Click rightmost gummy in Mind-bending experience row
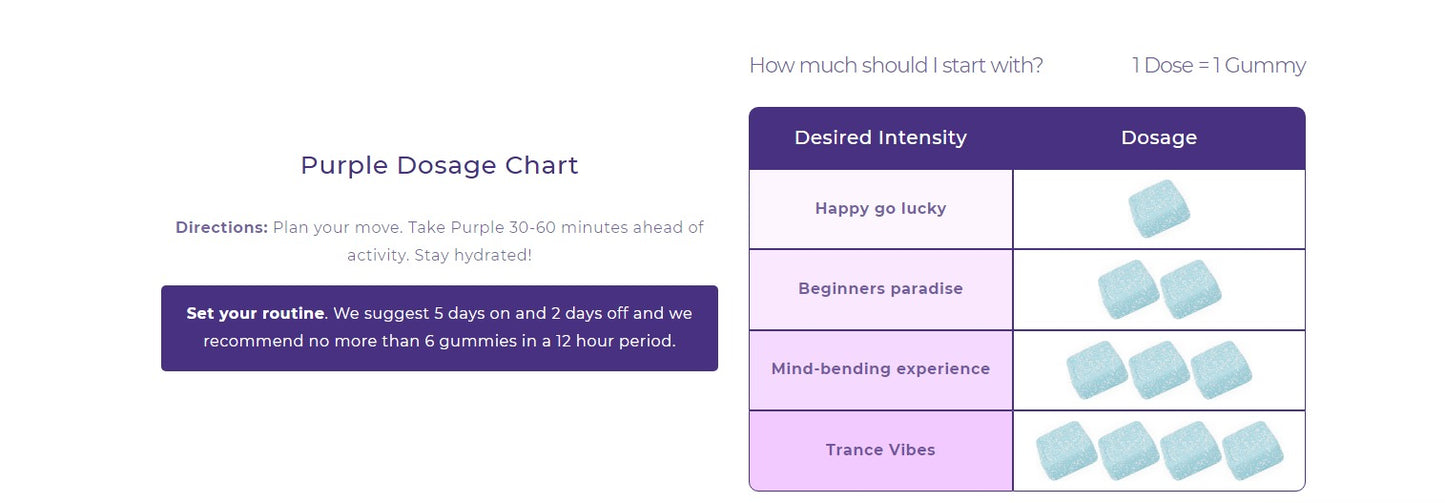The height and width of the screenshot is (503, 1445). click(x=1221, y=370)
